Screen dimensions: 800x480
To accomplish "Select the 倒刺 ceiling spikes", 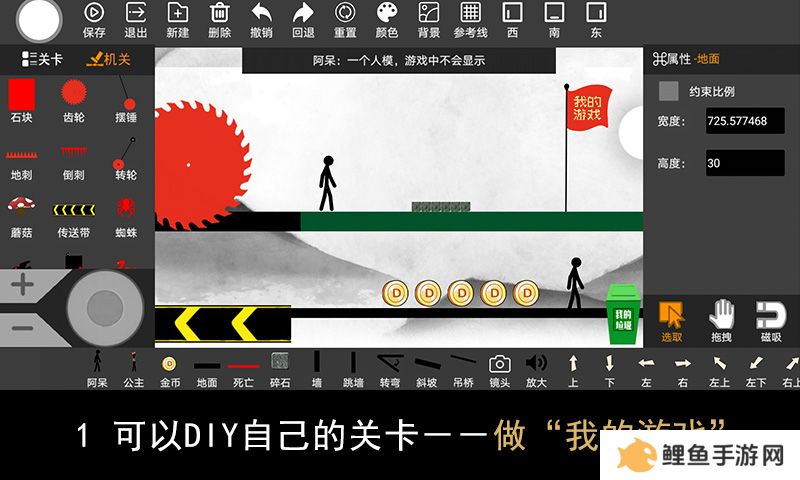I will click(x=74, y=151).
